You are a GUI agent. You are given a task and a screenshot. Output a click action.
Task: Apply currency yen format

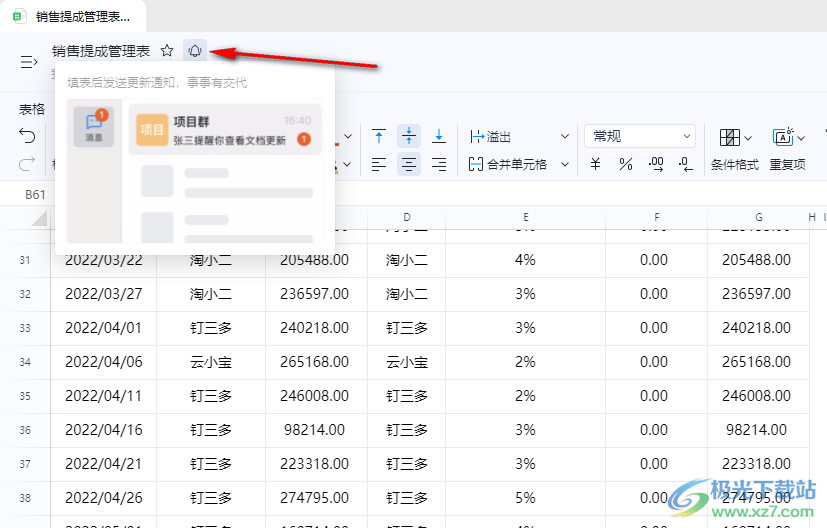pyautogui.click(x=596, y=164)
